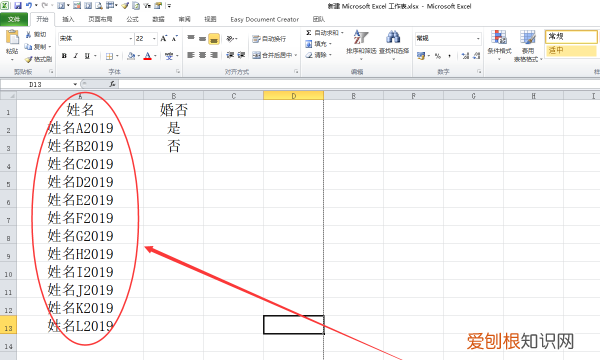Toggle the highlighted bottom align button
This screenshot has width=600, height=360.
214,39
